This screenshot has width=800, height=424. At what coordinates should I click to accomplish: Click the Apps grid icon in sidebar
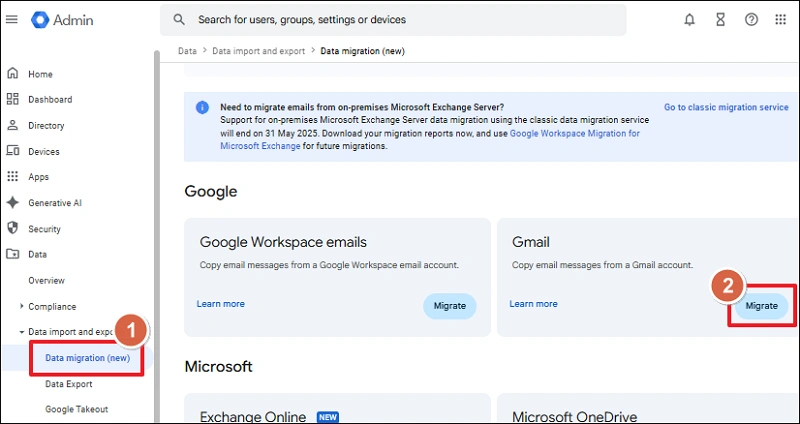click(13, 177)
